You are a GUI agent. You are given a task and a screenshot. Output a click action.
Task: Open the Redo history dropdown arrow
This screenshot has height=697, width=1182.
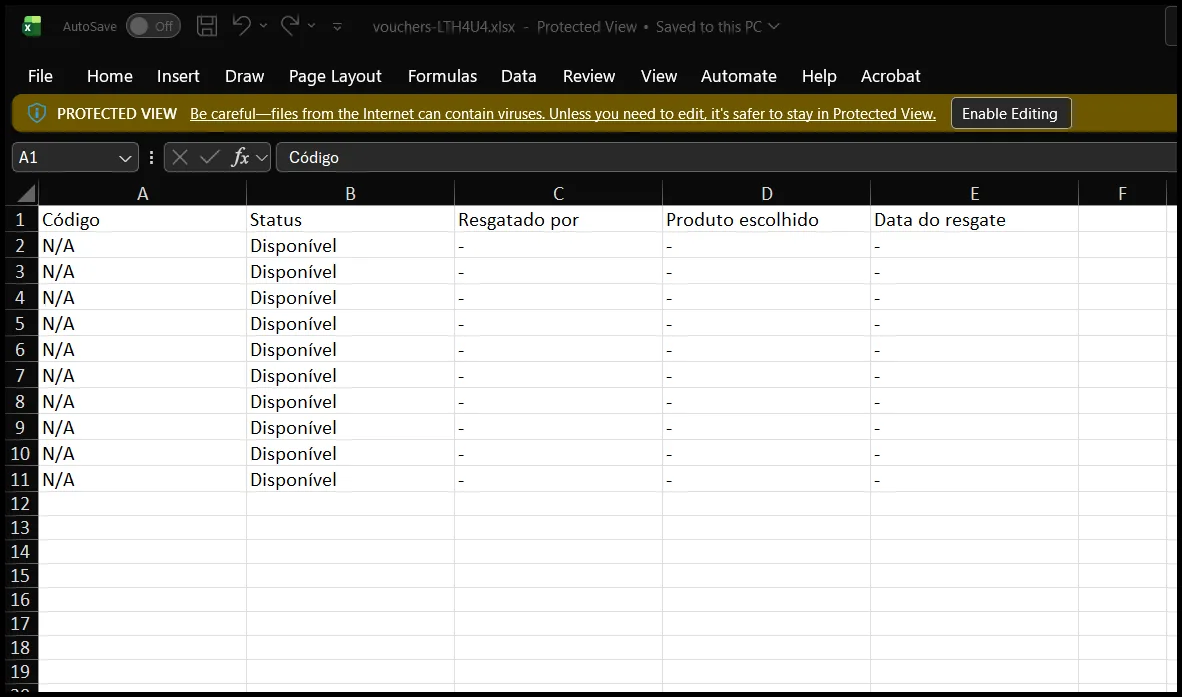click(x=311, y=26)
